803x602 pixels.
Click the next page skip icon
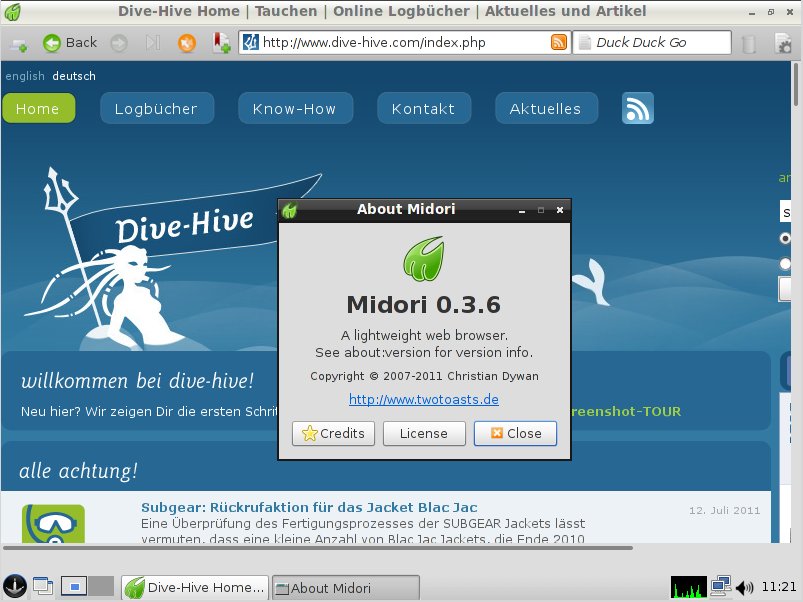pos(153,43)
